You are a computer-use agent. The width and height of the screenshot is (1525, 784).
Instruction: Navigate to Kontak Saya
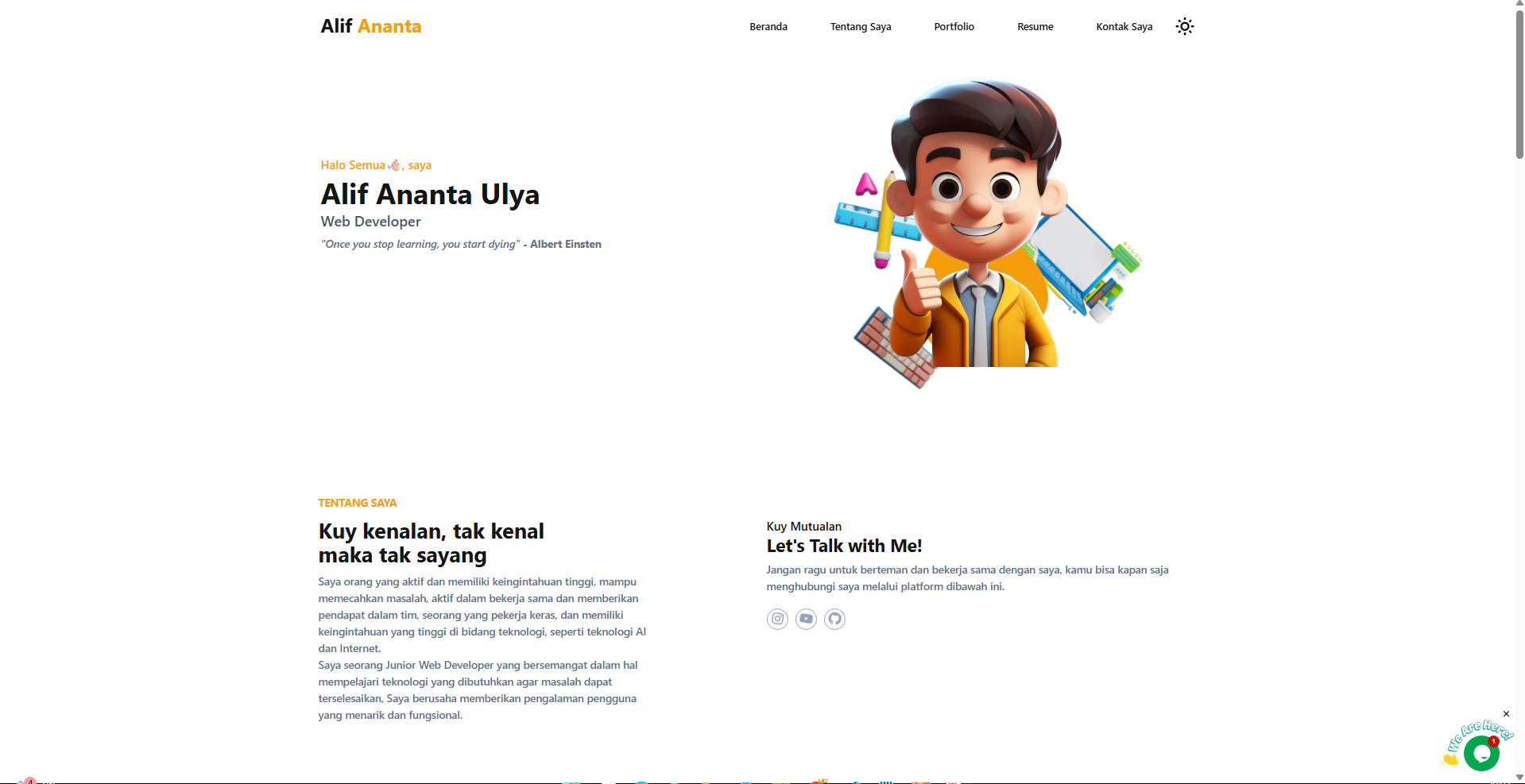point(1124,26)
